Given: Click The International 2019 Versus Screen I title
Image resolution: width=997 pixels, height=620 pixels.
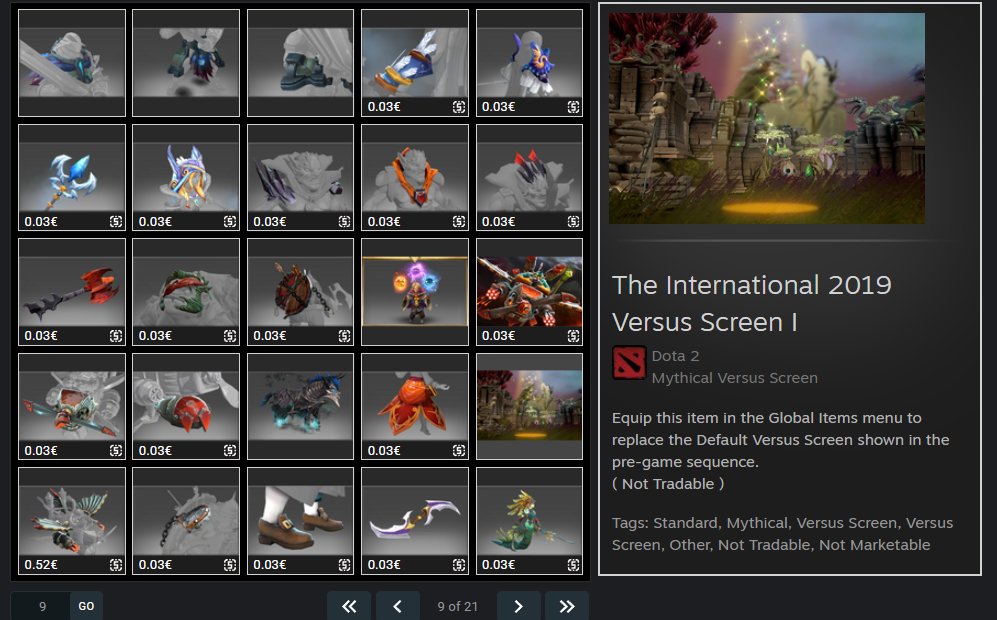Looking at the screenshot, I should pos(751,303).
